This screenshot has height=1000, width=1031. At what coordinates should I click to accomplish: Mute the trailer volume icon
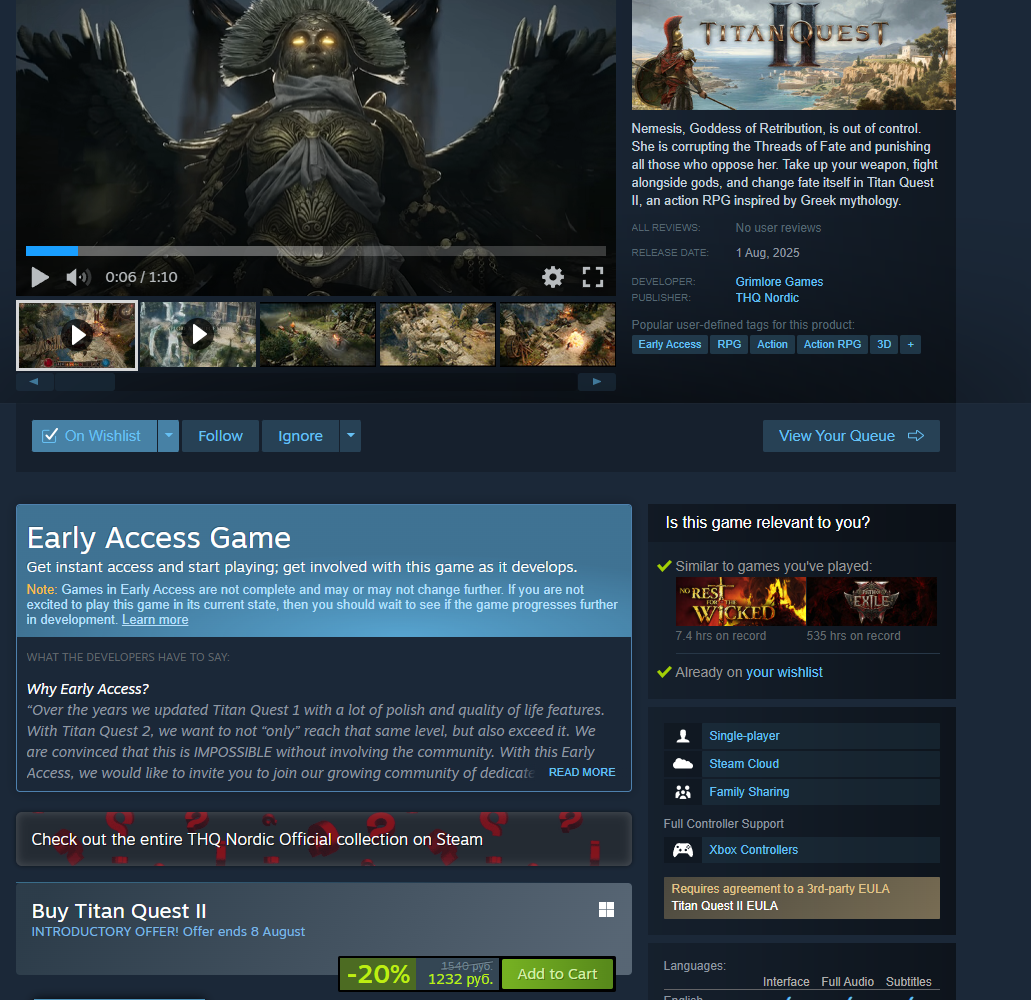[78, 277]
